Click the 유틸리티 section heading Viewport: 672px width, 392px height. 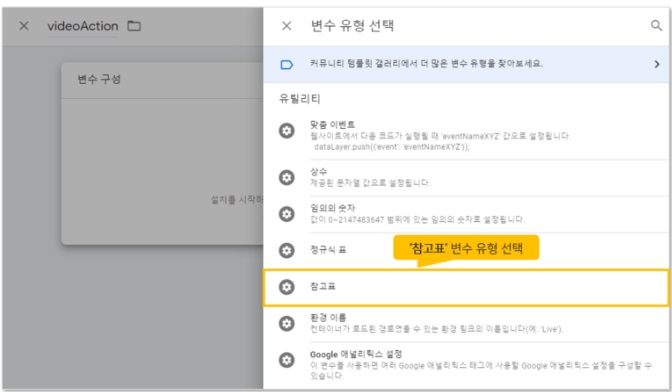pyautogui.click(x=300, y=99)
